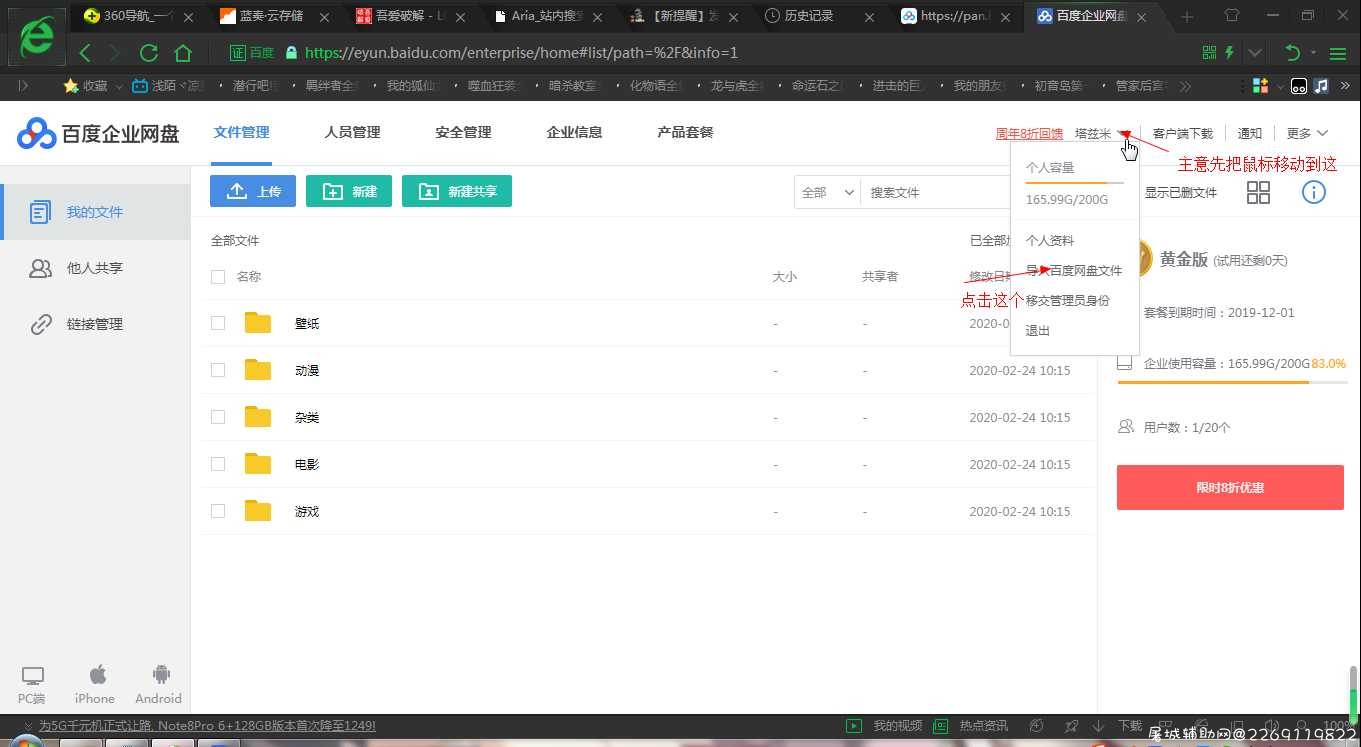This screenshot has height=747, width=1361.
Task: Expand the 更多 dropdown in header
Action: click(x=1307, y=133)
